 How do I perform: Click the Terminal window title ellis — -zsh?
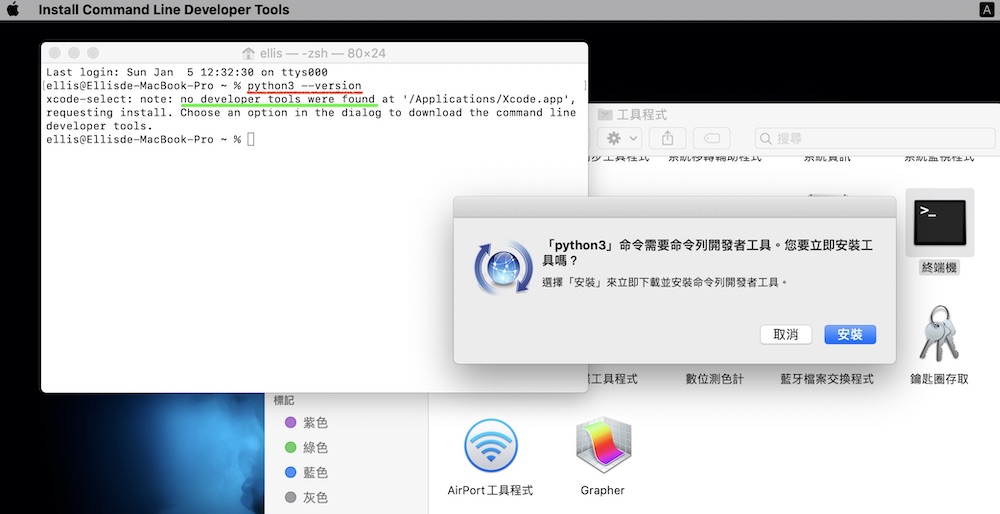tap(323, 54)
